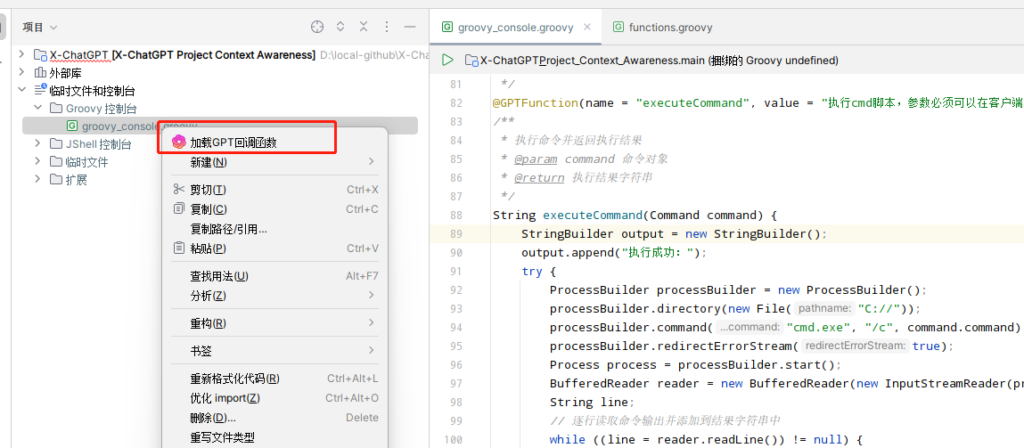Click line number 89 in the gutter
The height and width of the screenshot is (448, 1024).
coord(456,234)
